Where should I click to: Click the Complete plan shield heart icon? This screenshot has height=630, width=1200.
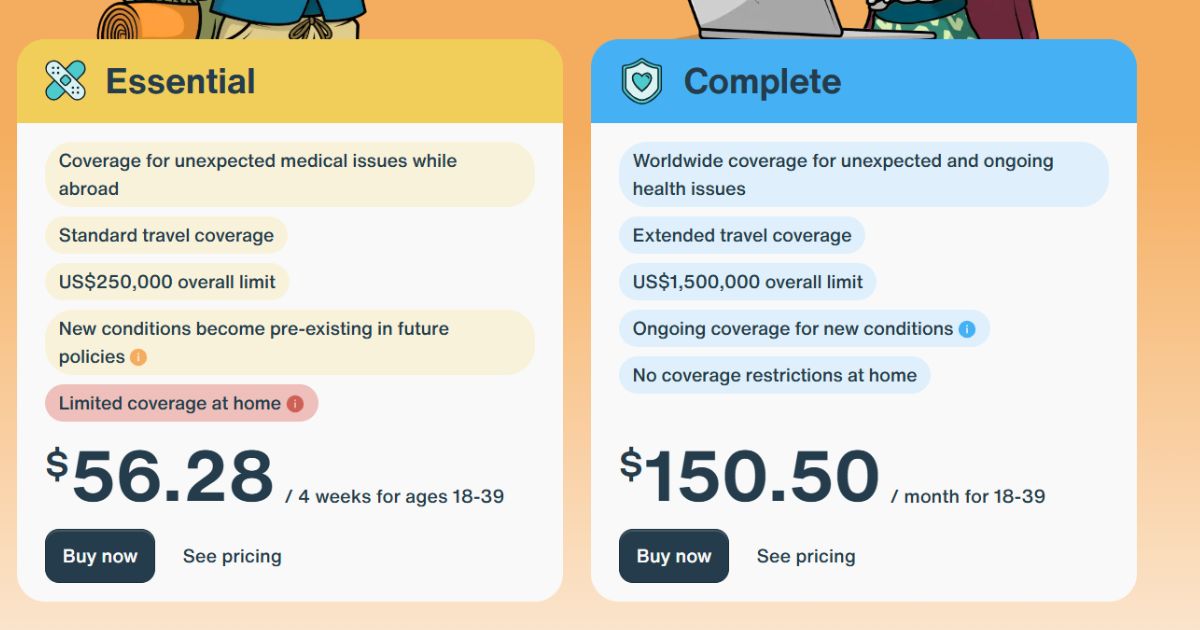pos(641,81)
